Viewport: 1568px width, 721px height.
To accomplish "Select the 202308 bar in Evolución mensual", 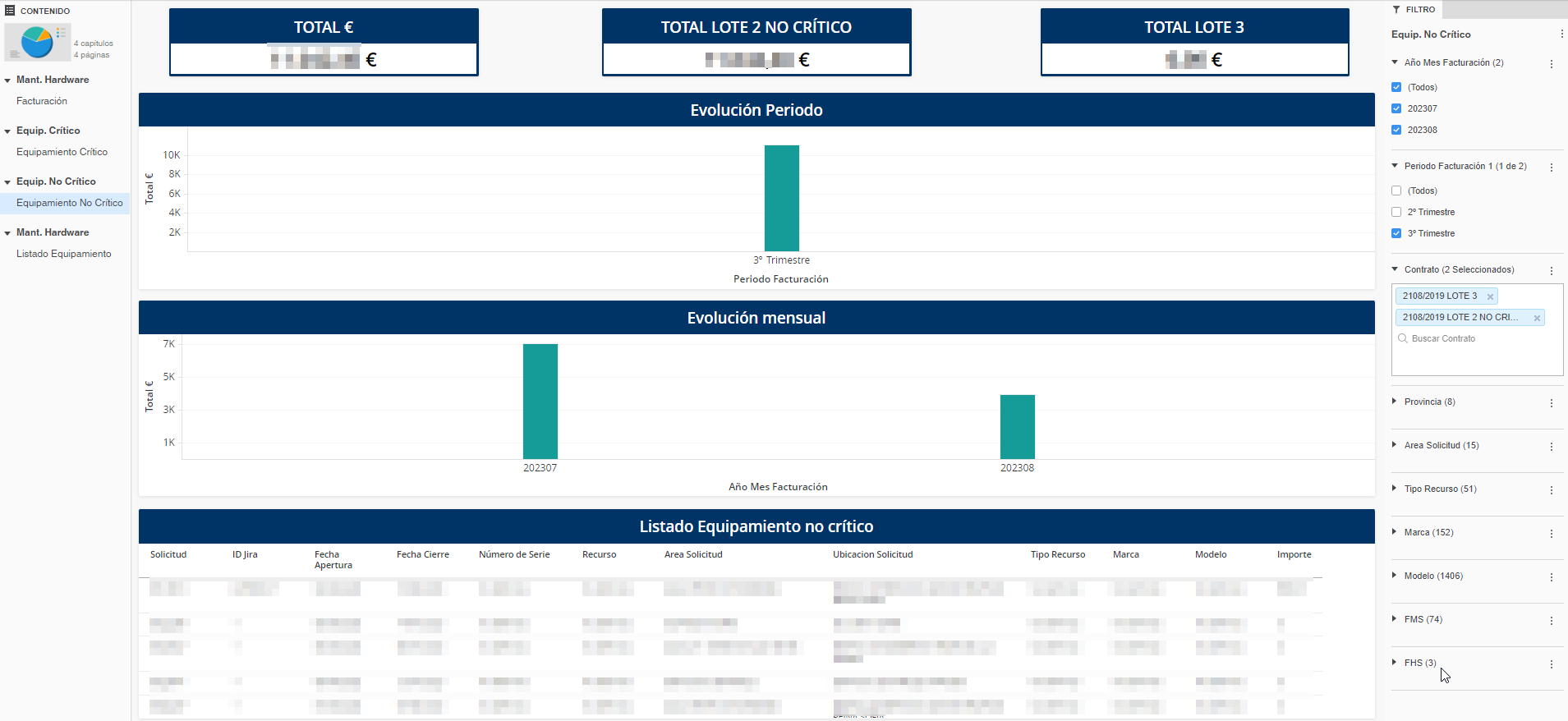I will point(1018,427).
